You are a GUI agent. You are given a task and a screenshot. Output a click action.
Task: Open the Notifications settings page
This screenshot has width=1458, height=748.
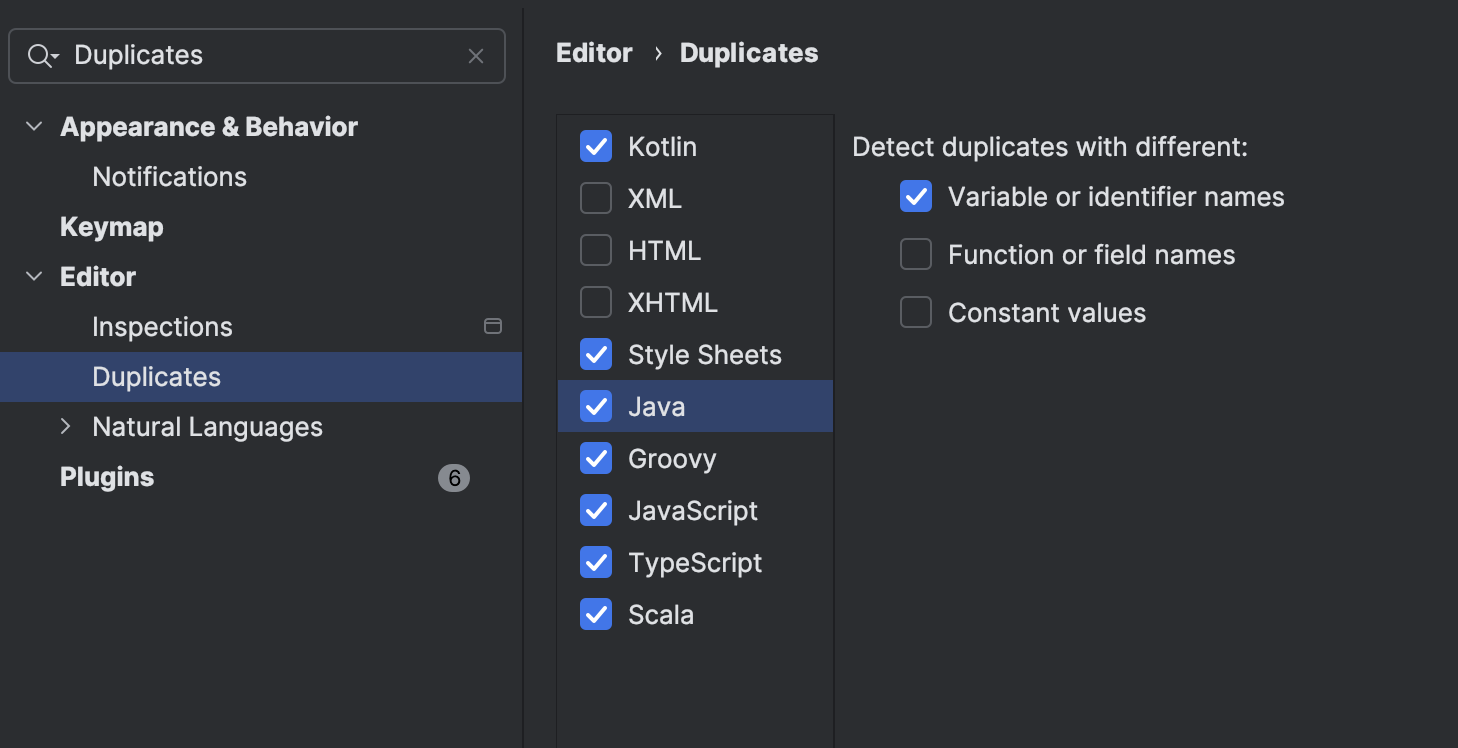tap(169, 176)
